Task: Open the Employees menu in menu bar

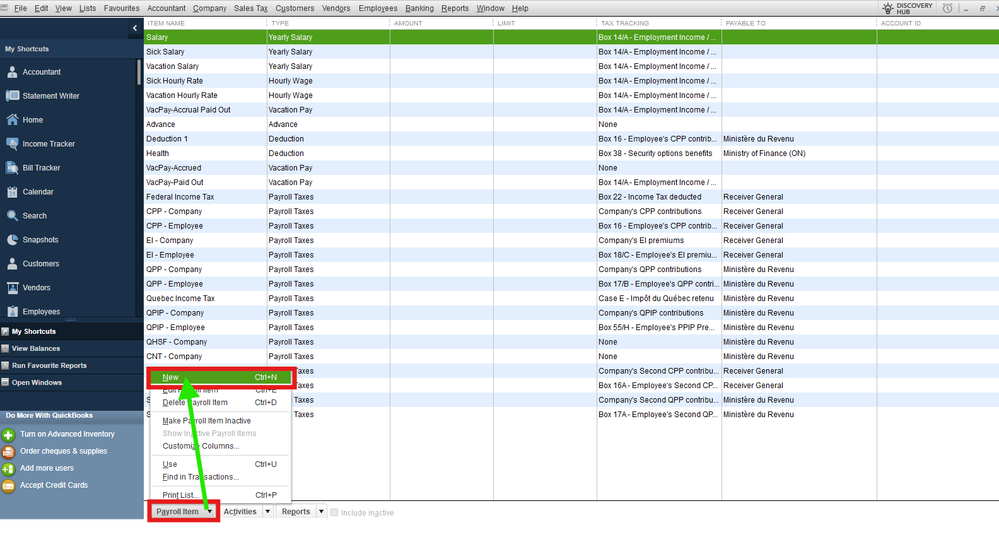Action: pyautogui.click(x=377, y=8)
